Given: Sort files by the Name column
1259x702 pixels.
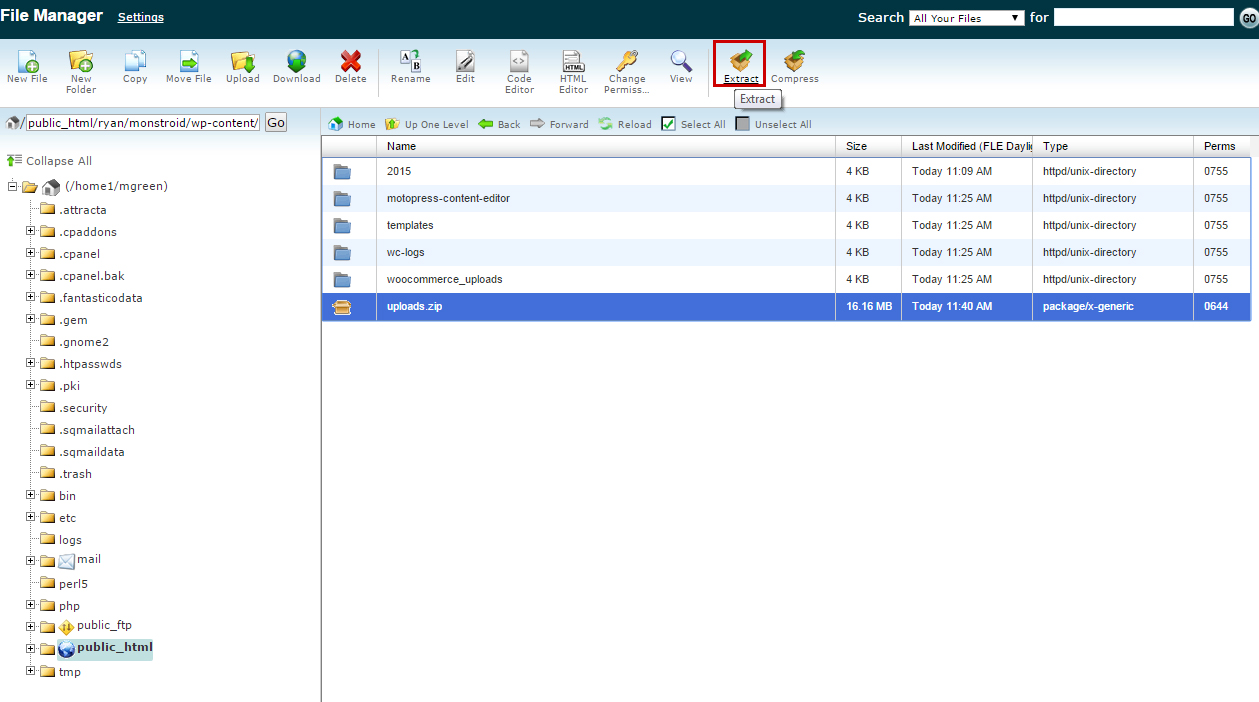Looking at the screenshot, I should coord(606,146).
